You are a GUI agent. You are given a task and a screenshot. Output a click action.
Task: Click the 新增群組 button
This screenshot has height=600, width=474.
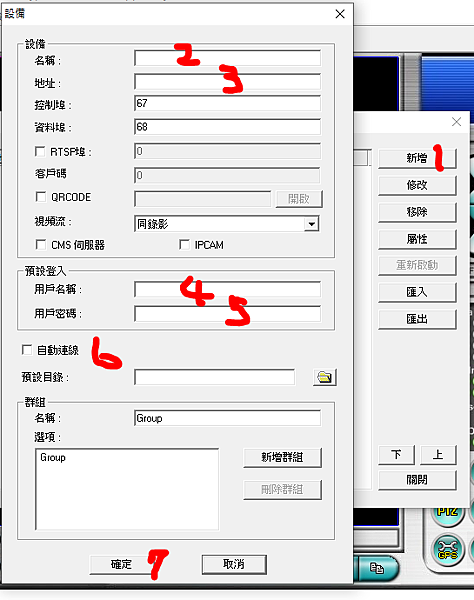point(282,457)
